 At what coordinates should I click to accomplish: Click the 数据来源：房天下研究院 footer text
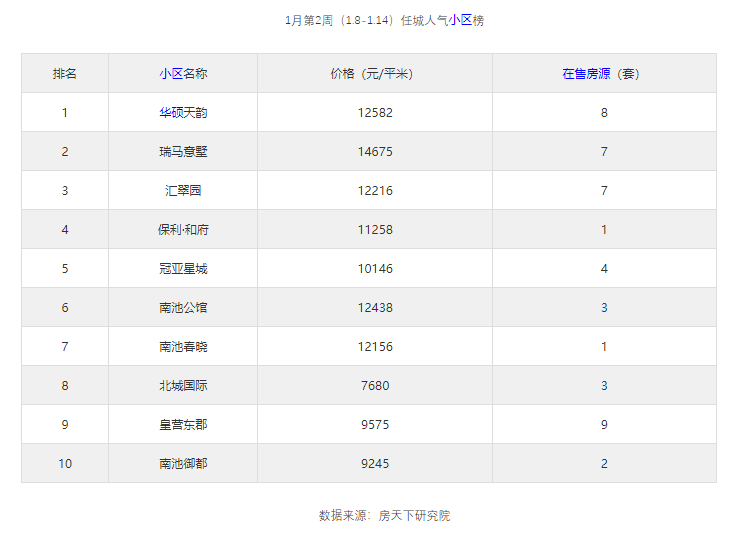tap(384, 515)
